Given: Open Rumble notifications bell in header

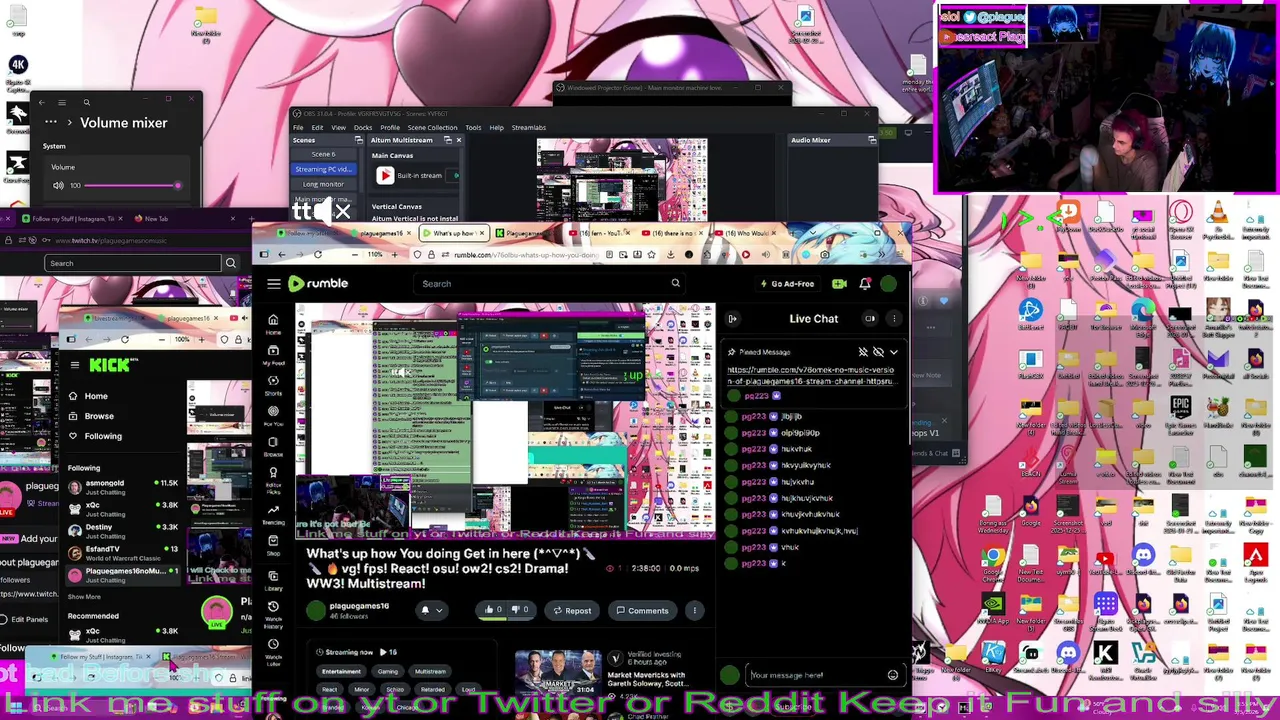Looking at the screenshot, I should point(864,284).
